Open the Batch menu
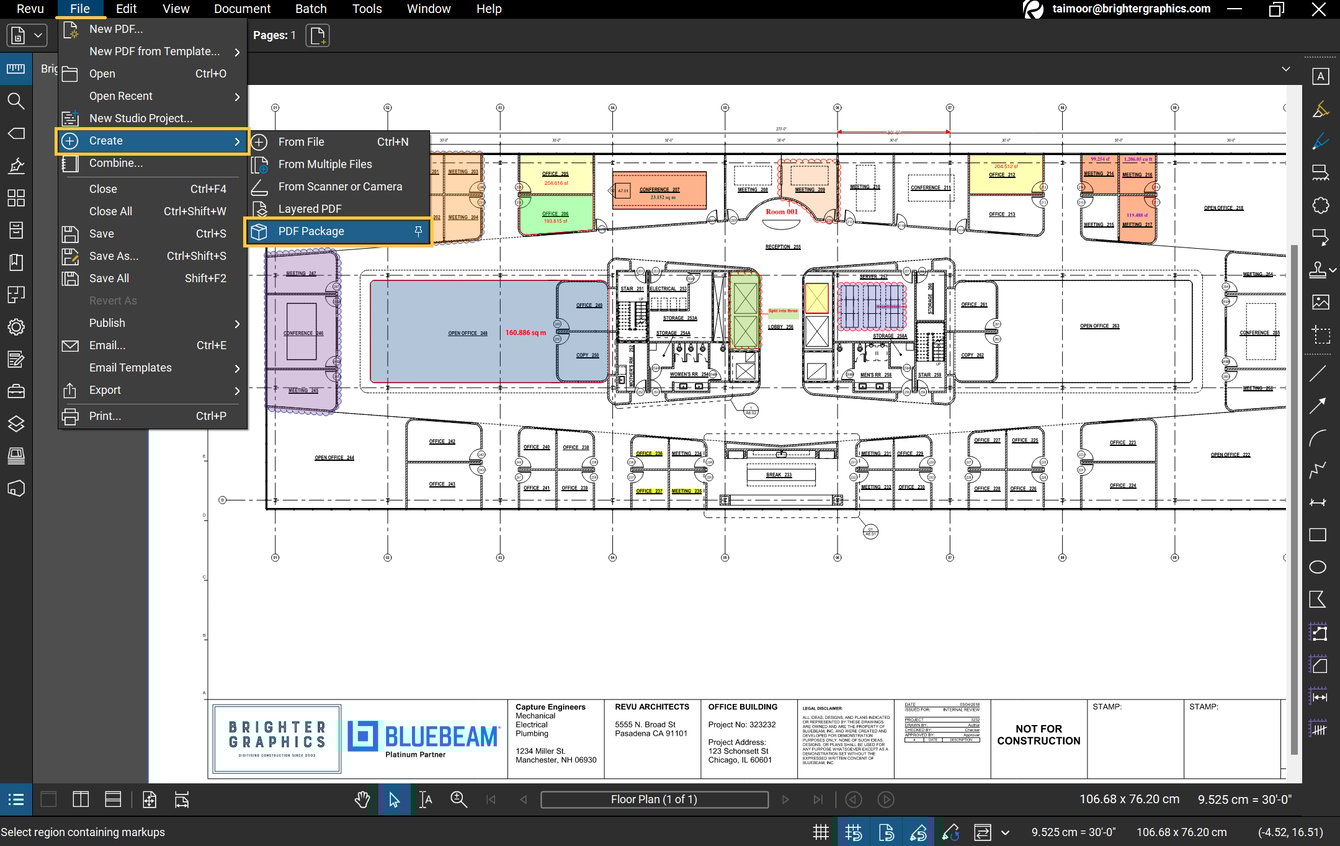The width and height of the screenshot is (1340, 846). coord(311,9)
